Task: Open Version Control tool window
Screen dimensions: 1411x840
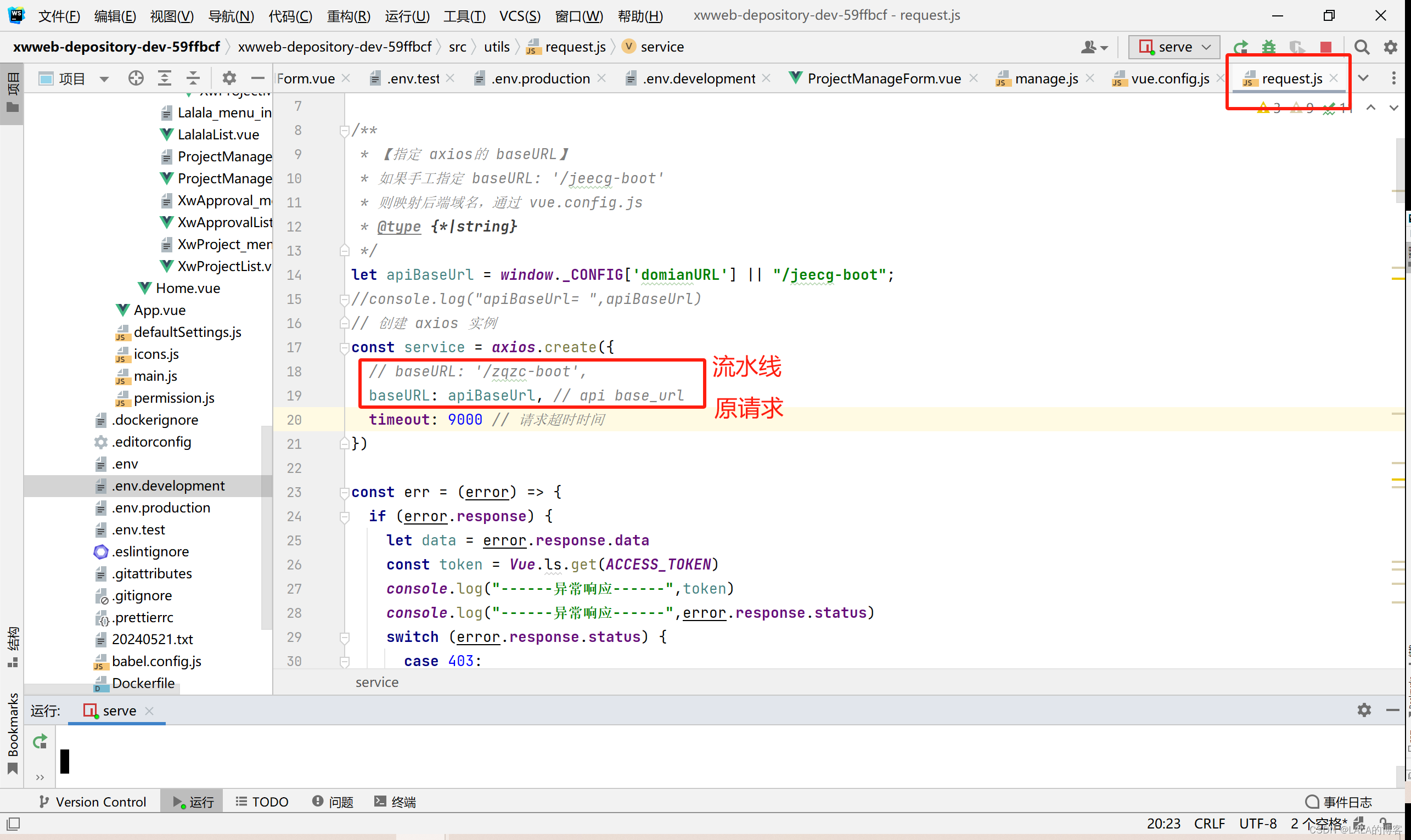Action: [92, 802]
